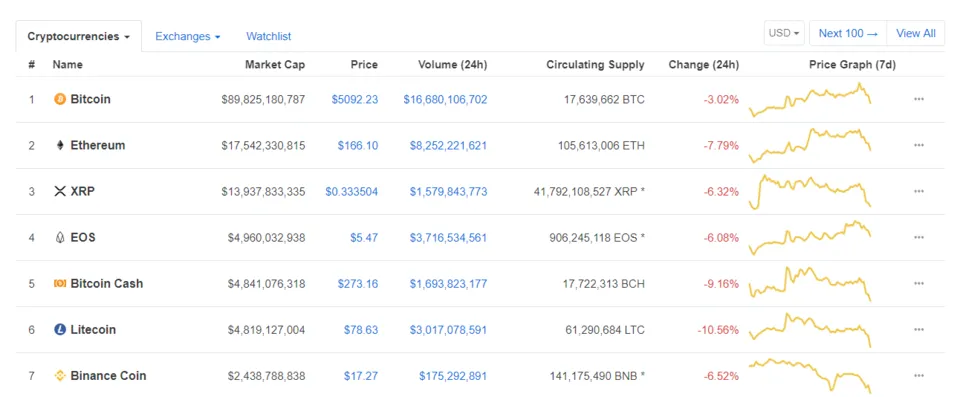Screen dimensions: 960x397
Task: Click the XRP logo icon
Action: [60, 192]
